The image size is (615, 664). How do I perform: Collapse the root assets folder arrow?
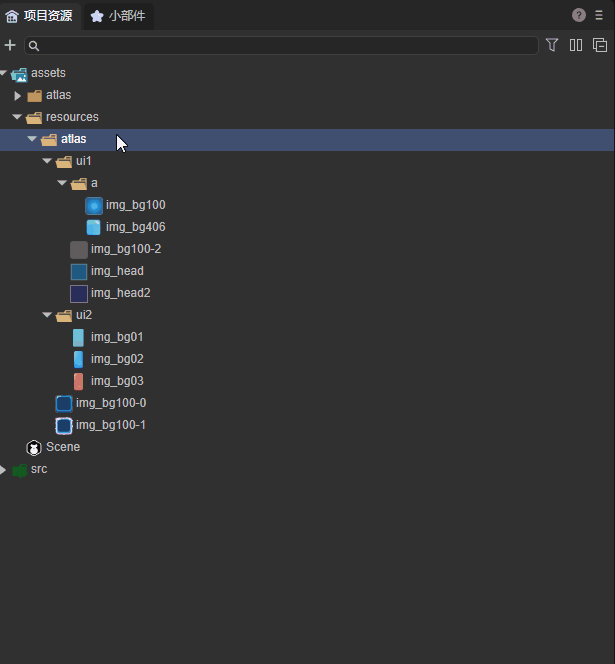point(4,73)
